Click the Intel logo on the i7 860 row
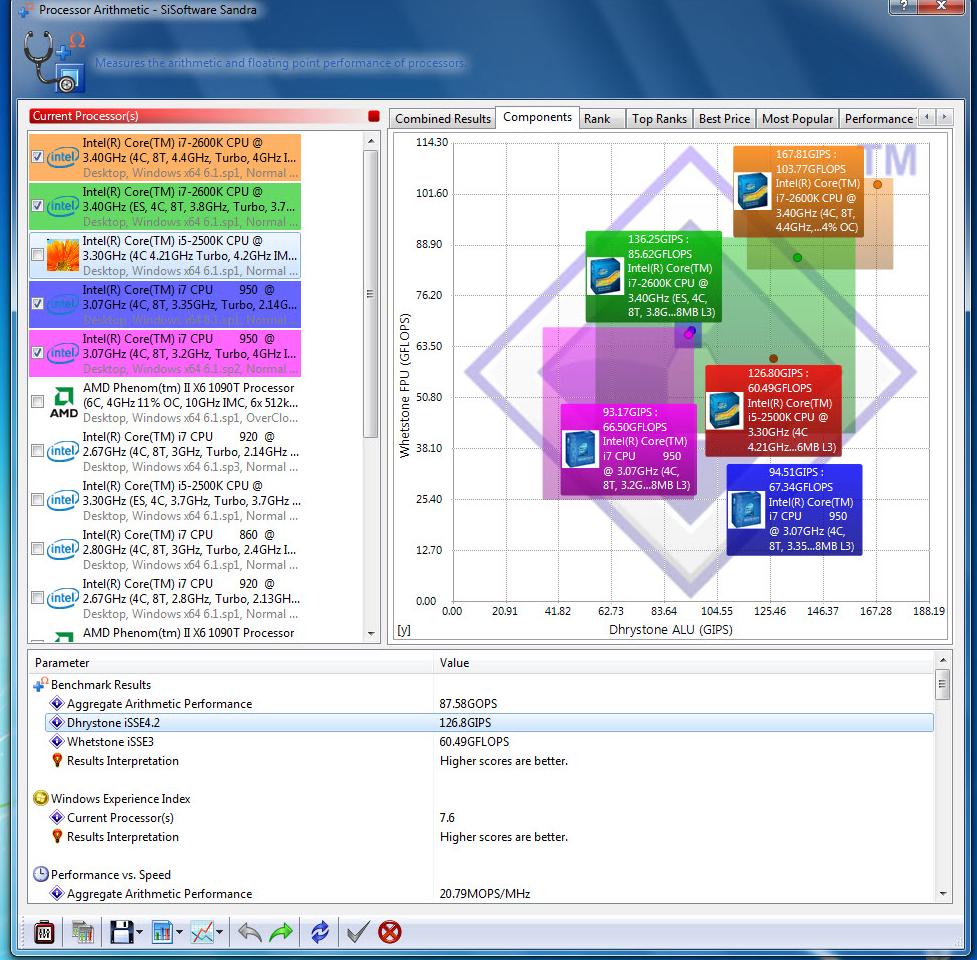 coord(63,549)
